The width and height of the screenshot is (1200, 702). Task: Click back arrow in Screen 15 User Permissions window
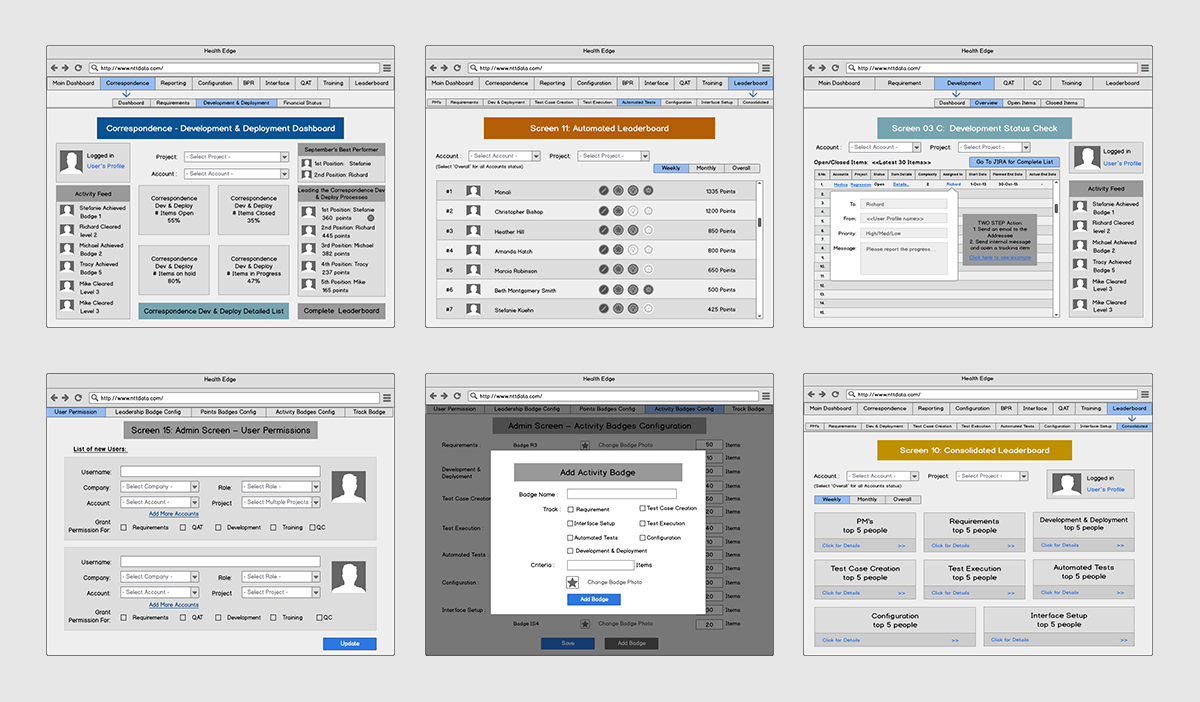[x=54, y=397]
